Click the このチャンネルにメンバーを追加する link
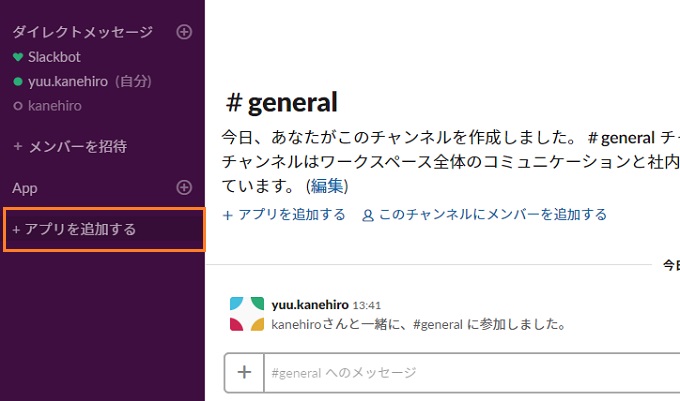680x401 pixels. tap(491, 214)
